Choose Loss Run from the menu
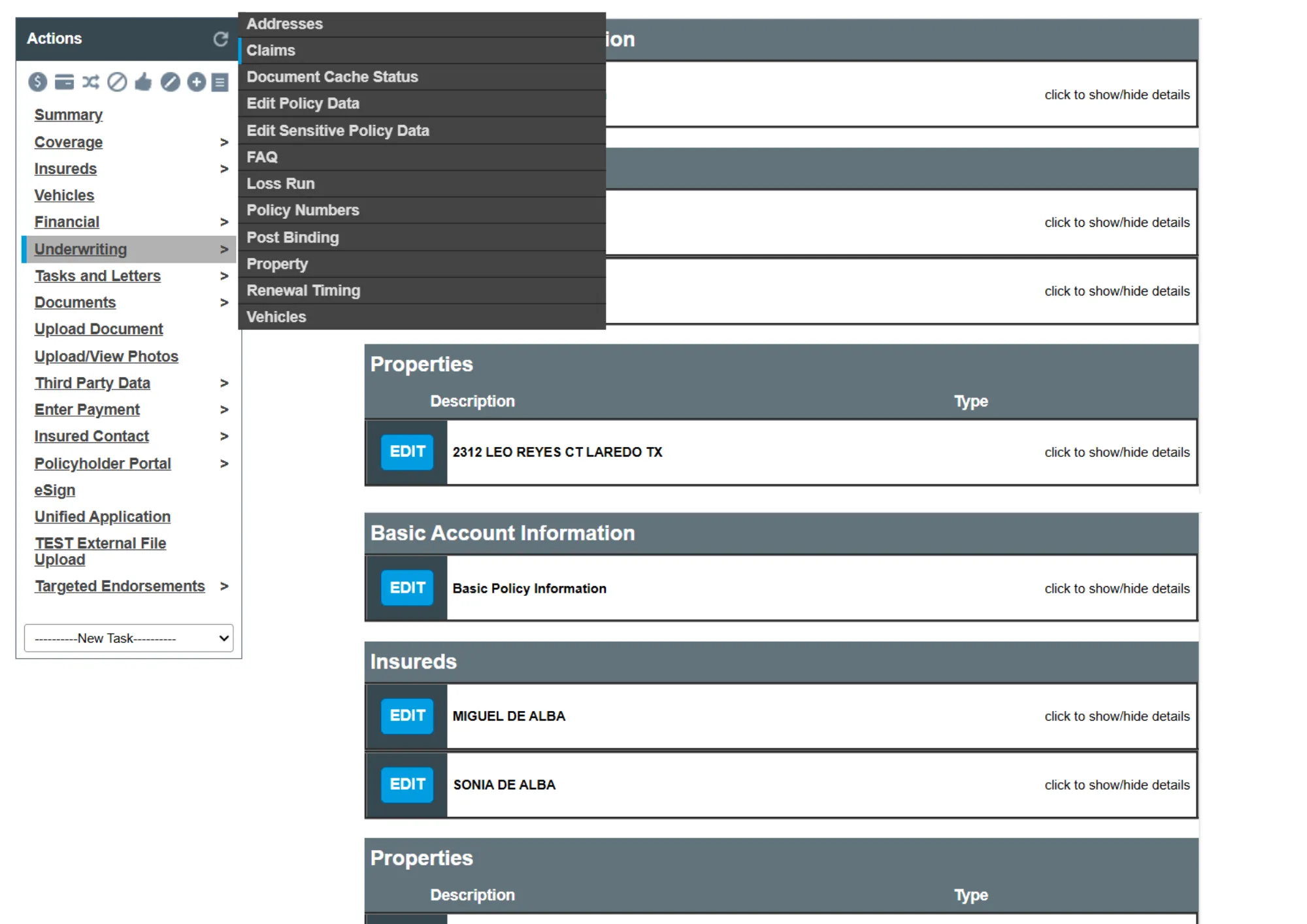This screenshot has height=924, width=1307. [x=280, y=184]
